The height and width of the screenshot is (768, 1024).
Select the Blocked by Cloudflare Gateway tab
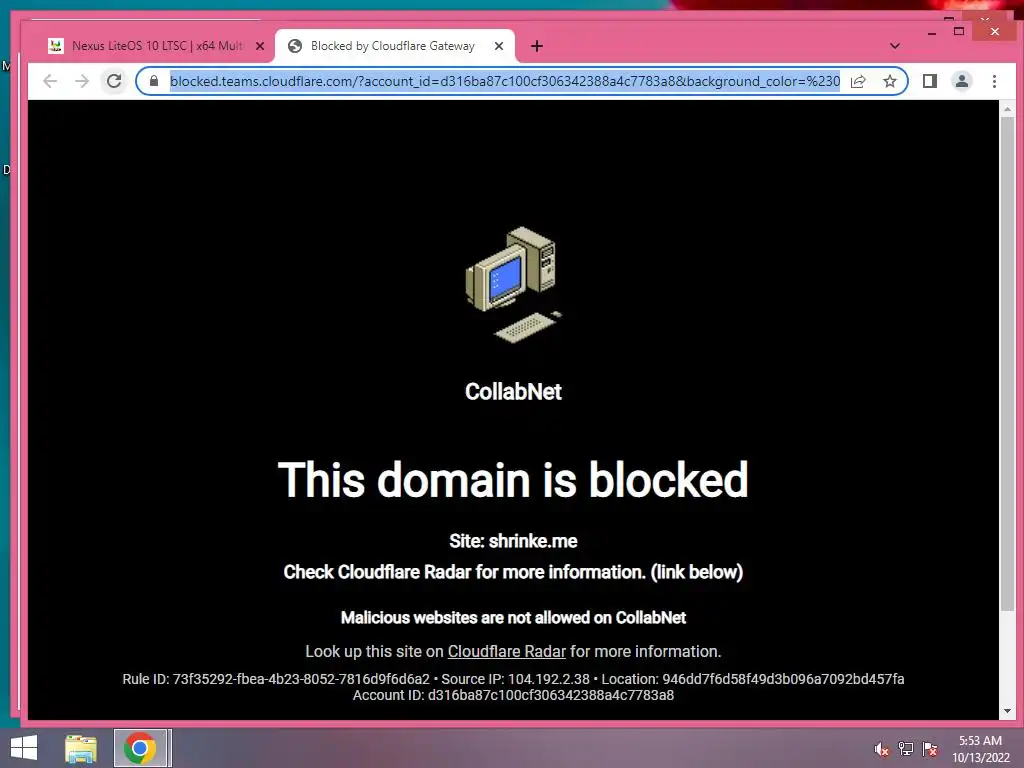pos(394,46)
